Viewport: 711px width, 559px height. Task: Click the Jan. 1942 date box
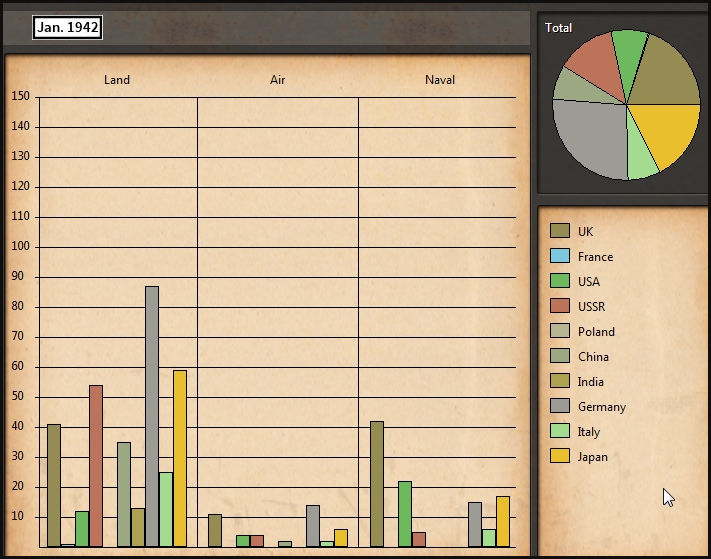[68, 28]
